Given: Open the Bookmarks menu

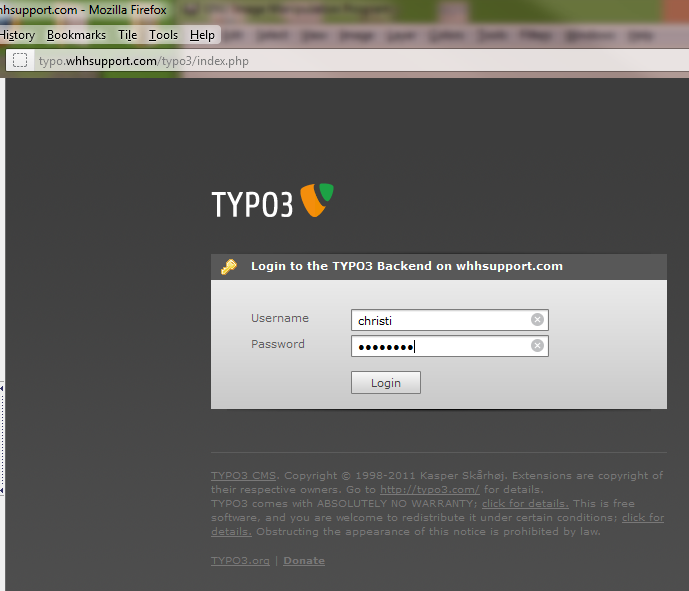Looking at the screenshot, I should coord(76,35).
